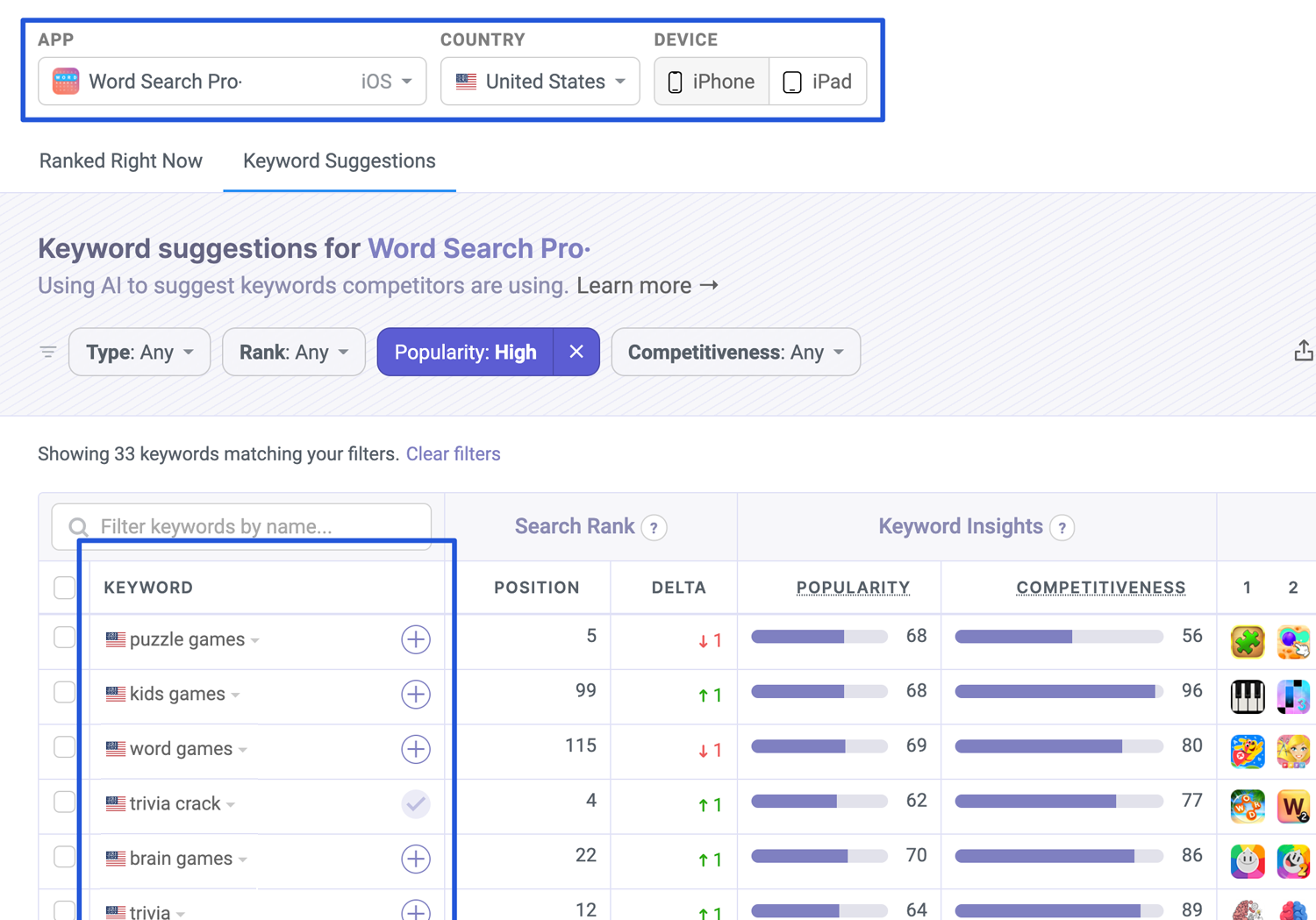This screenshot has width=1316, height=920.
Task: Expand the puzzle games keyword caret
Action: pyautogui.click(x=255, y=641)
